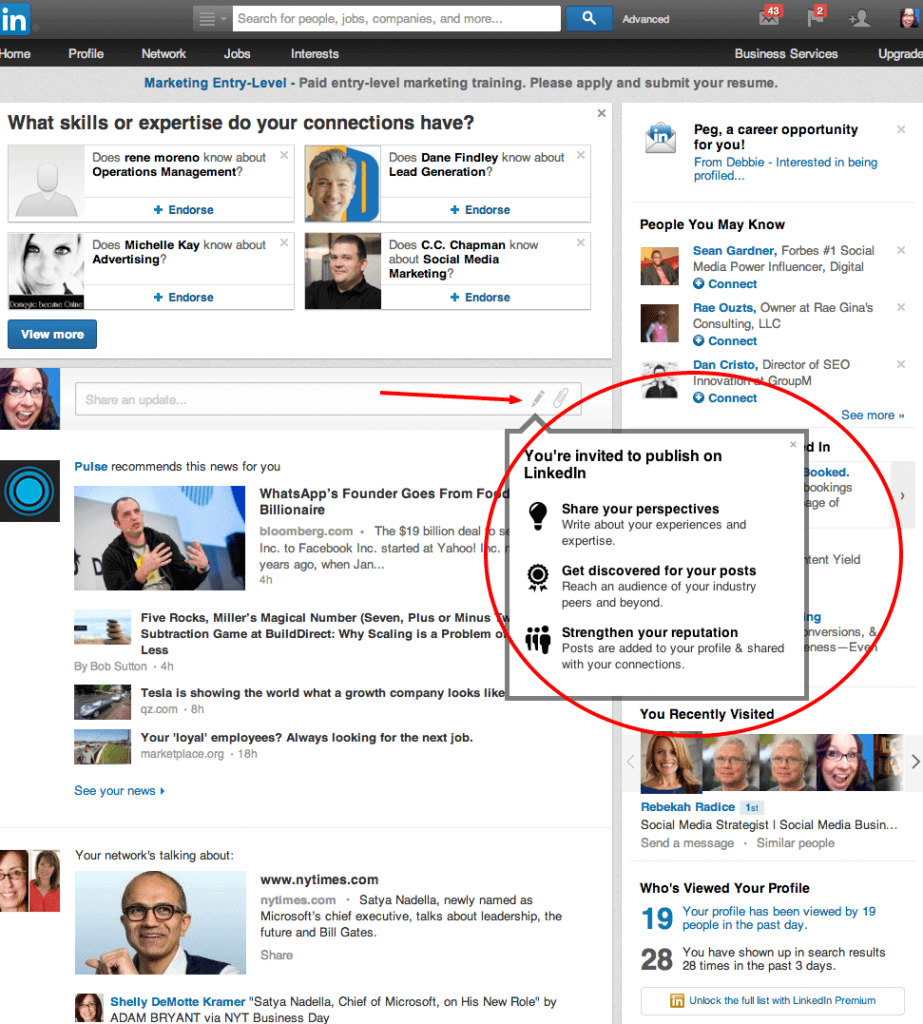Endorse Dane Findley for Lead Generation

coord(480,210)
